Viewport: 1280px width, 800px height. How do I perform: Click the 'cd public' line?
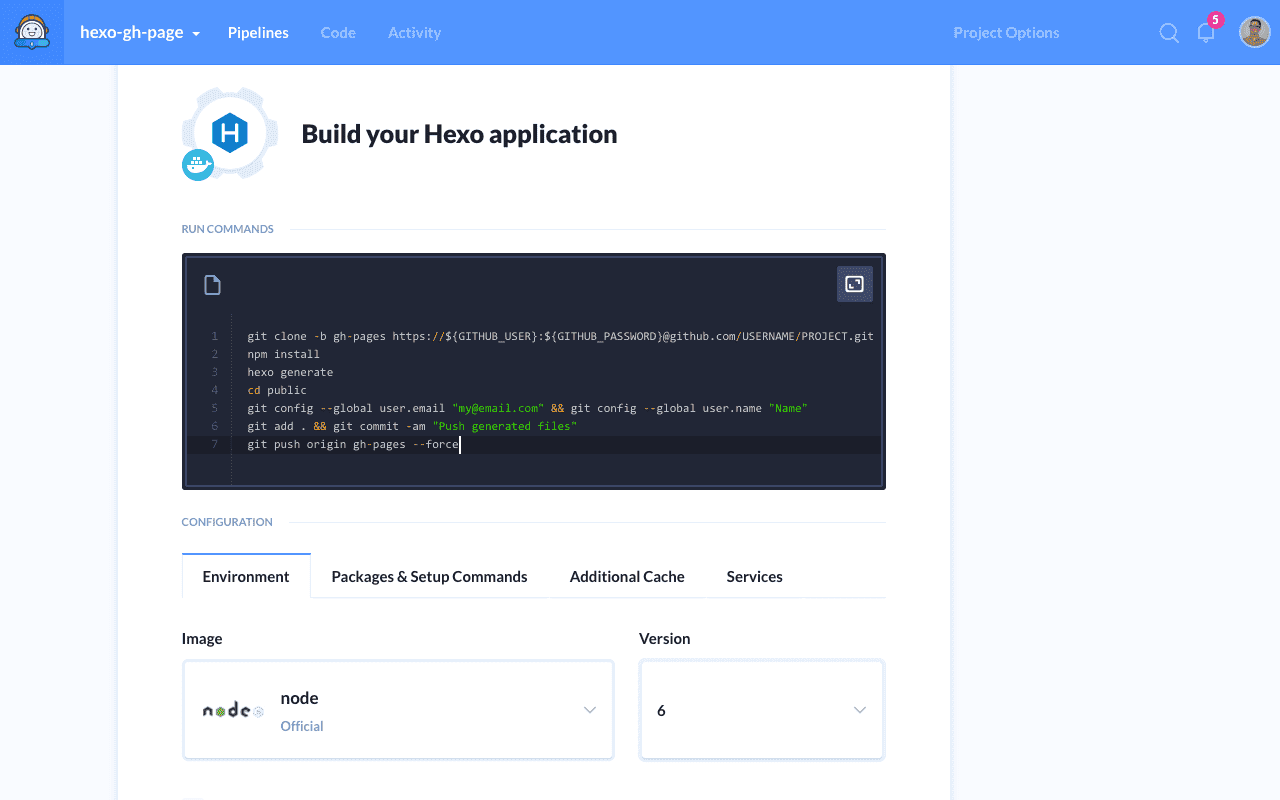[x=277, y=390]
